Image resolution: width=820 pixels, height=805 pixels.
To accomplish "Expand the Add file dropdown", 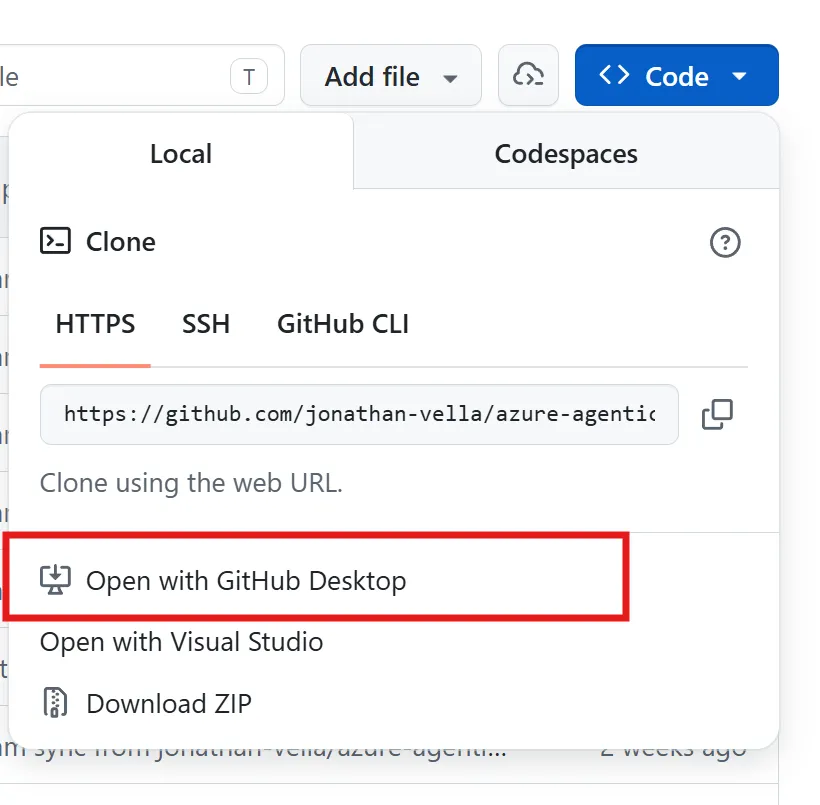I will 391,75.
